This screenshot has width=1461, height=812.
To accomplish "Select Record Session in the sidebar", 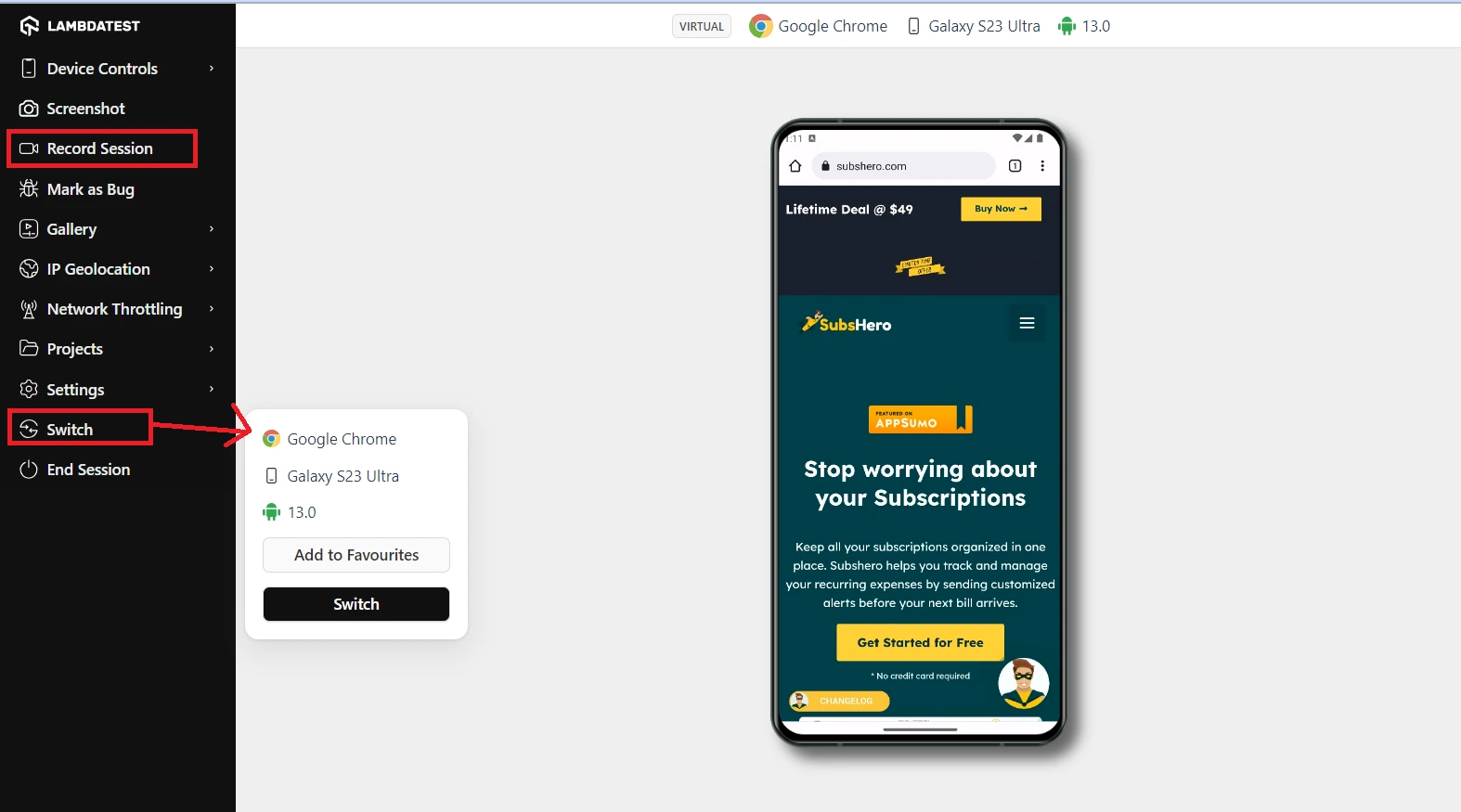I will [x=102, y=148].
